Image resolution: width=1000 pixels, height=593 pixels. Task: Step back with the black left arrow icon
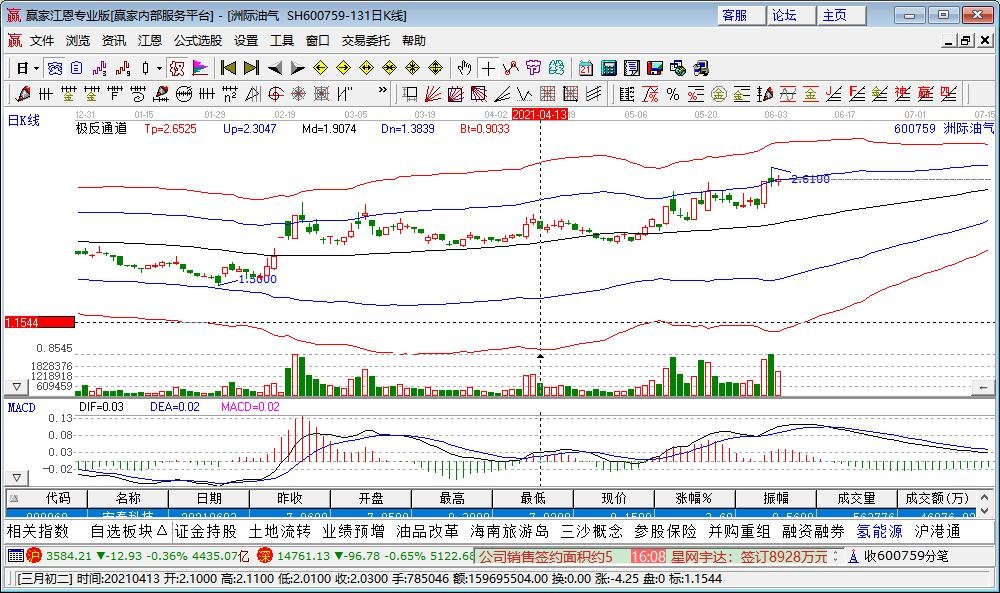(x=275, y=68)
